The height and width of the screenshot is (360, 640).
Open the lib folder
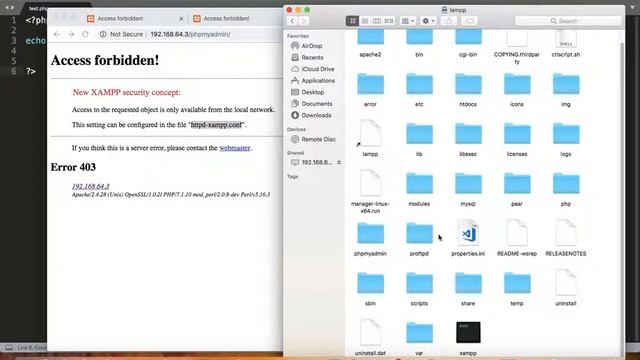(x=419, y=134)
